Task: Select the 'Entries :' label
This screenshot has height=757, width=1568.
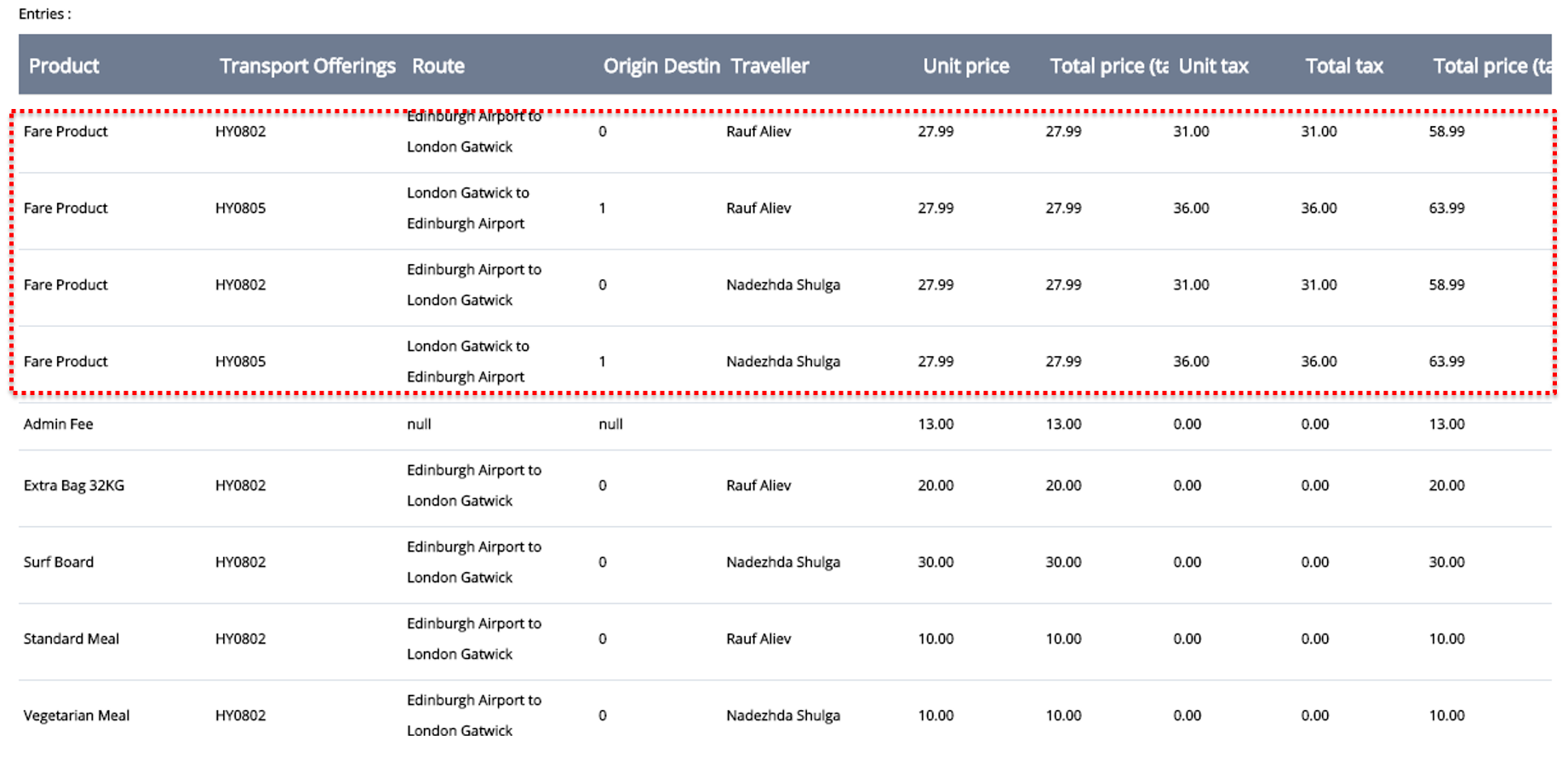Action: pos(45,14)
